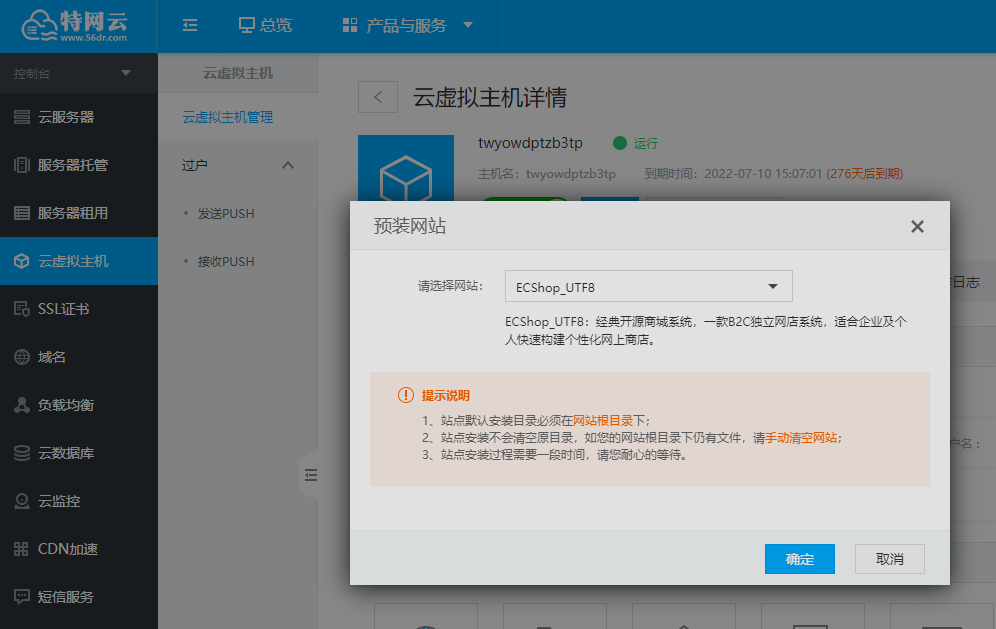Viewport: 996px width, 629px height.
Task: Click the 运行 status indicator
Action: click(635, 143)
